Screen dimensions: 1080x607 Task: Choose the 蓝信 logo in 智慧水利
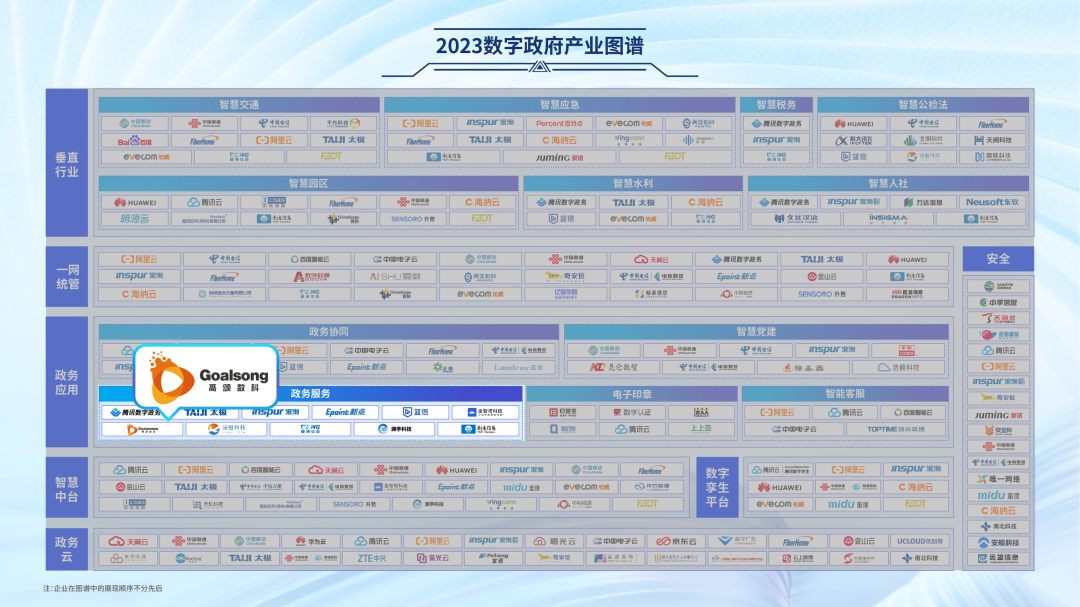561,219
